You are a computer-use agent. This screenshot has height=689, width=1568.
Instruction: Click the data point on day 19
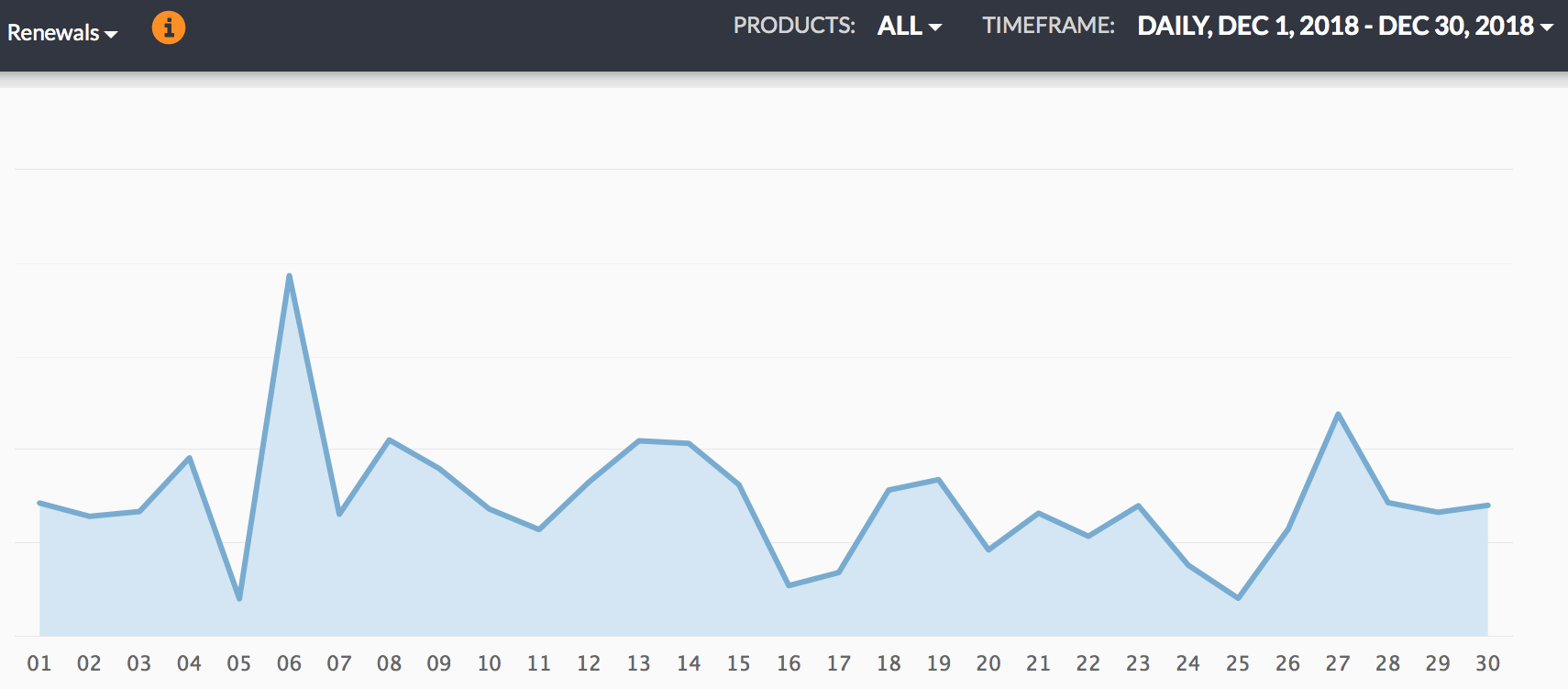click(x=938, y=480)
